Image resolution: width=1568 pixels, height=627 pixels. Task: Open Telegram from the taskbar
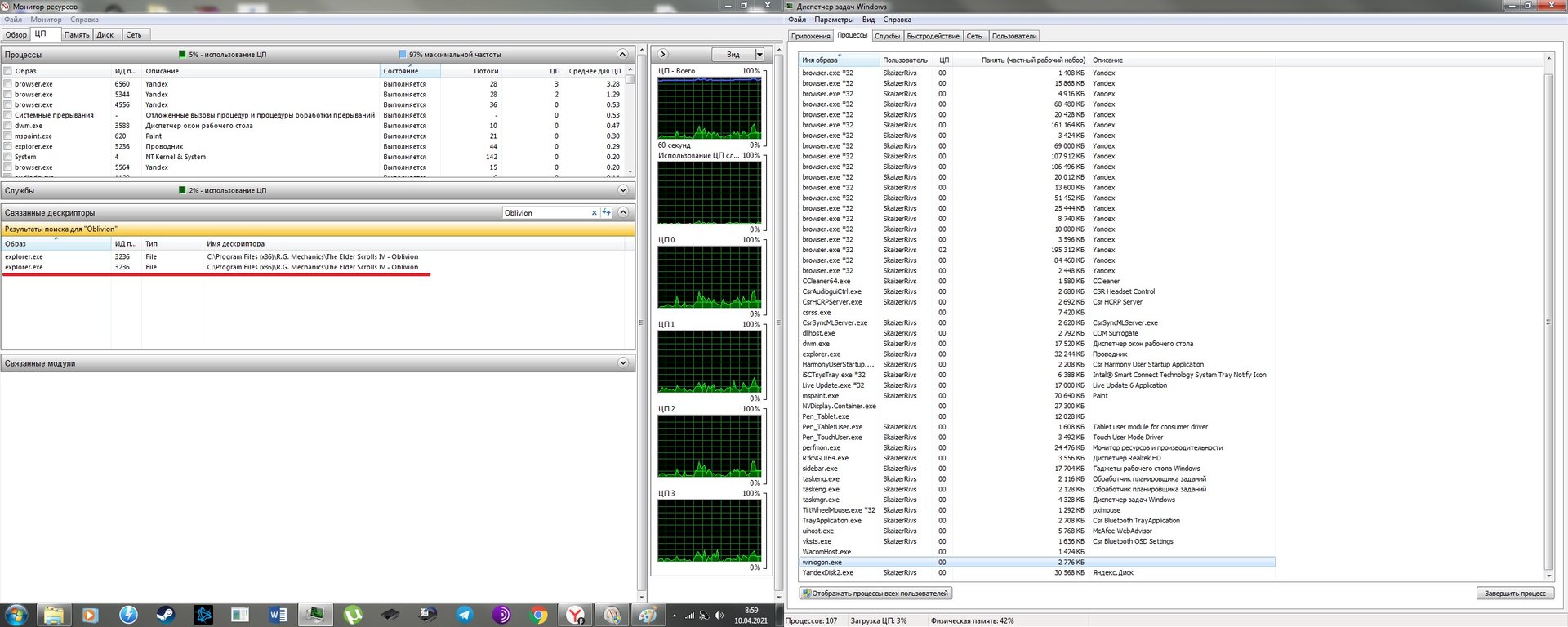(464, 615)
